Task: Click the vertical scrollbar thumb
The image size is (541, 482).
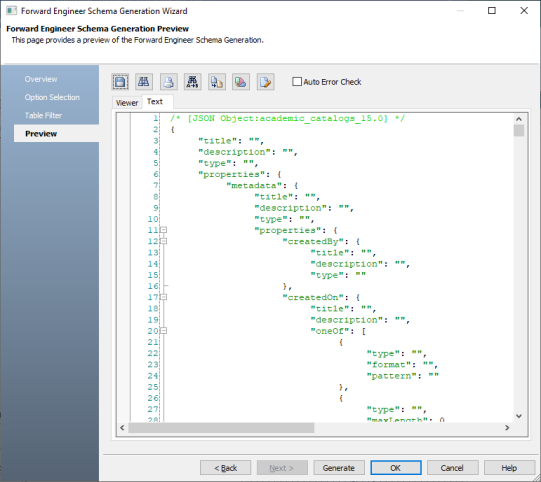Action: 519,131
